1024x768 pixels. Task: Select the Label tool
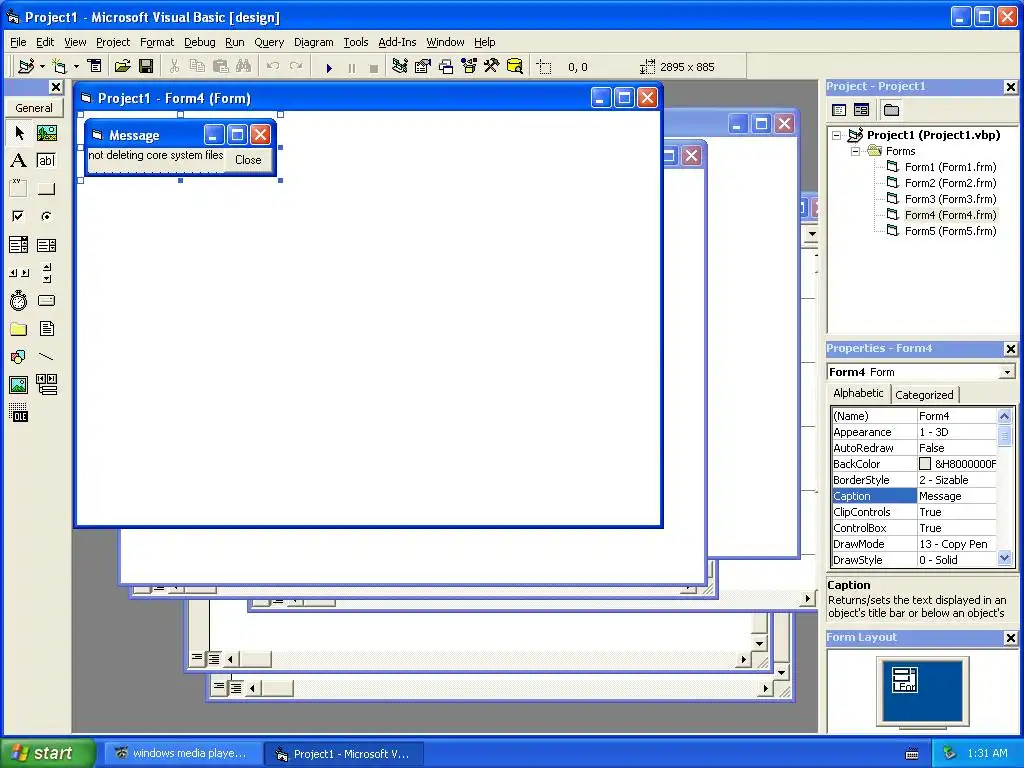click(x=19, y=161)
